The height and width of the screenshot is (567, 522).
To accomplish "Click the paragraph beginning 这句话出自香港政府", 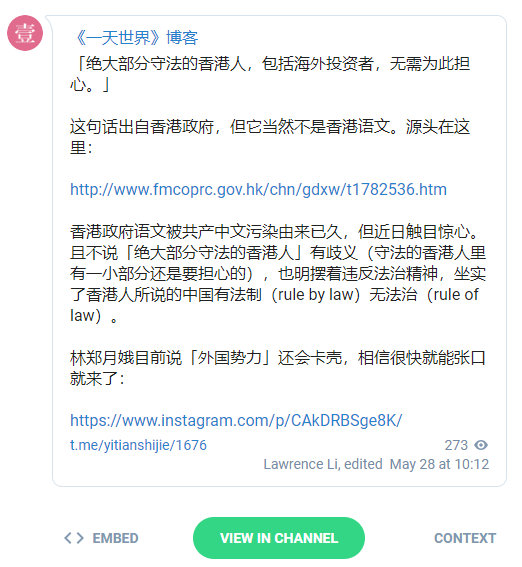I will [x=270, y=137].
